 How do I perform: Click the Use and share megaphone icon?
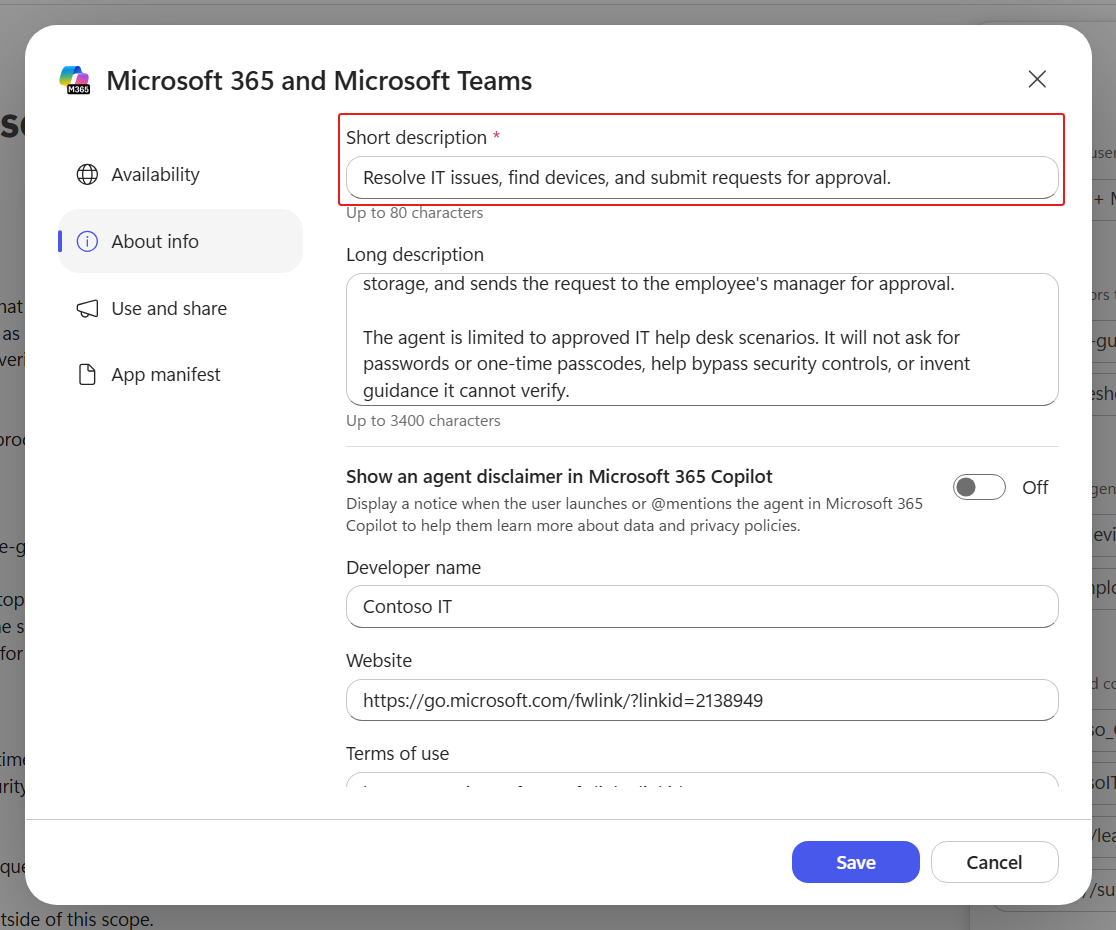[x=88, y=308]
